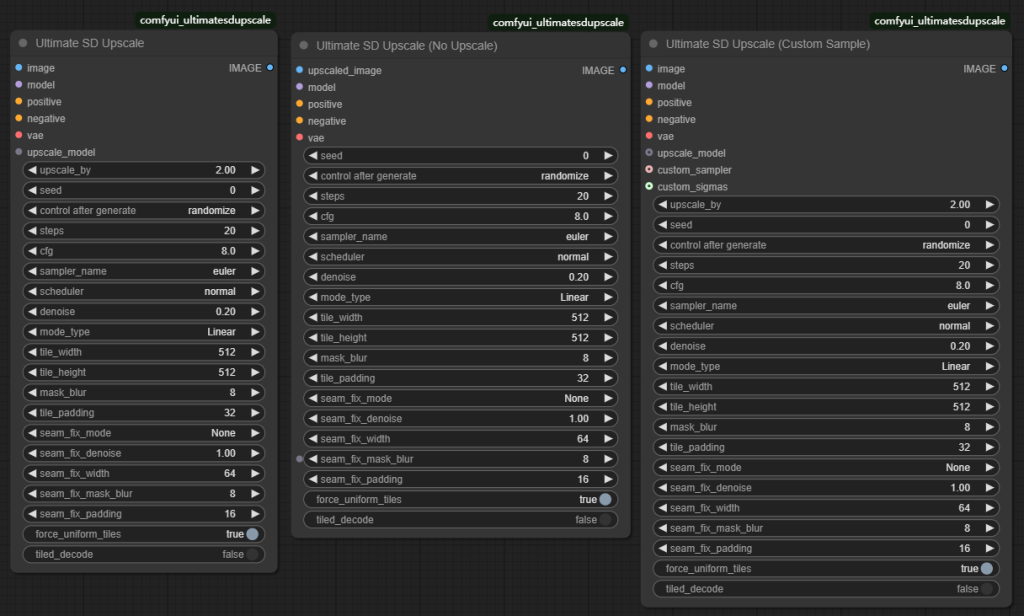Select the Ultimate SD Upscale node title
The width and height of the screenshot is (1024, 616).
(x=89, y=43)
